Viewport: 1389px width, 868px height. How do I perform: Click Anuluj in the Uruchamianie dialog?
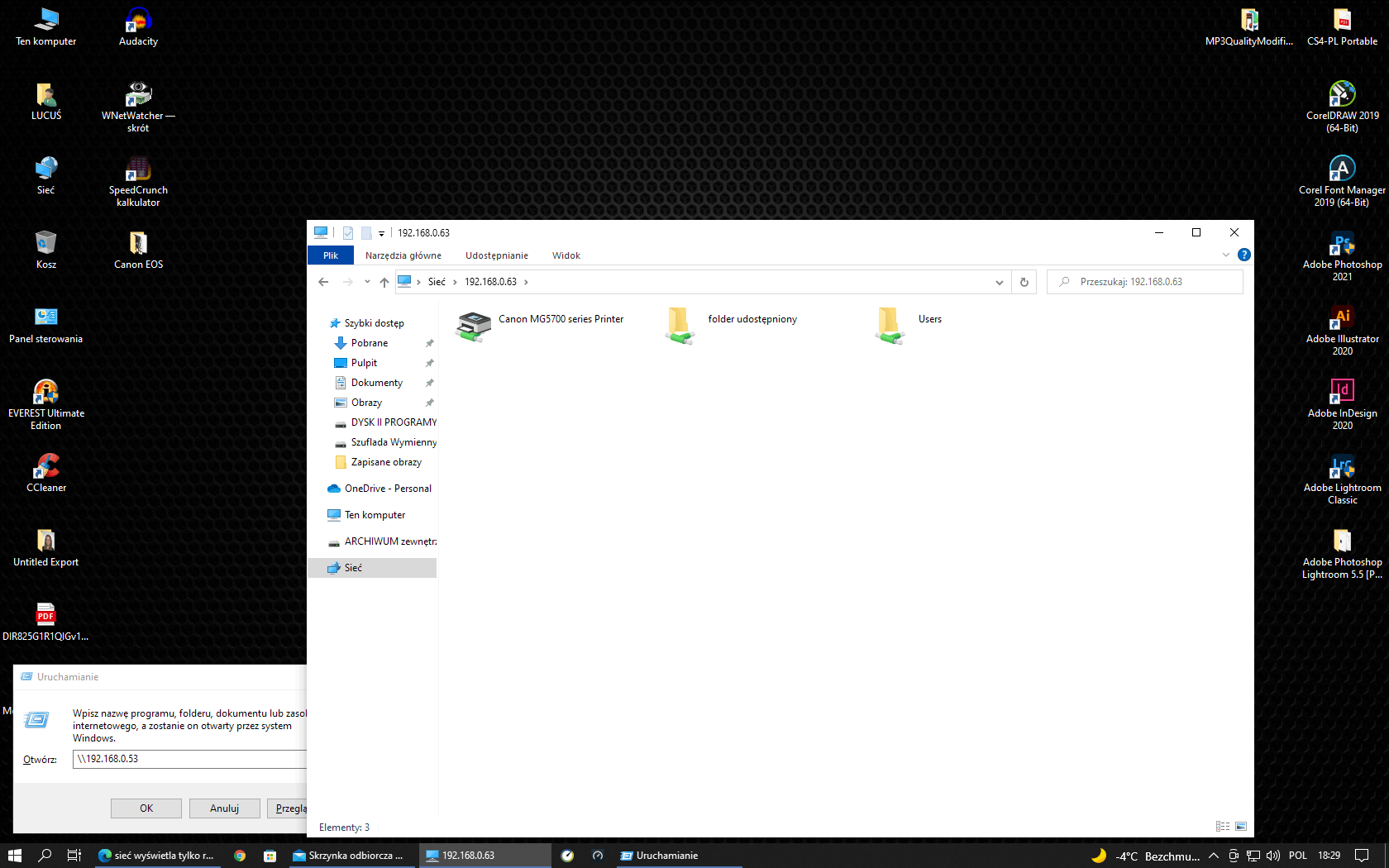click(x=224, y=808)
